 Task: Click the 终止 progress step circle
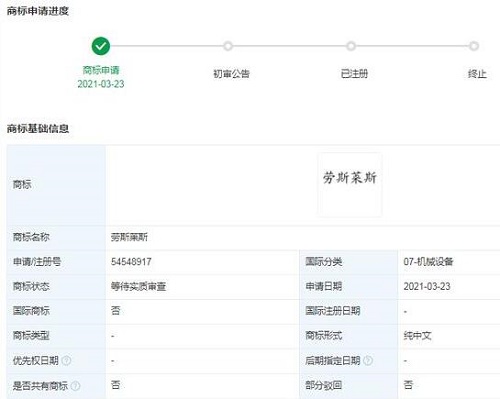click(474, 46)
